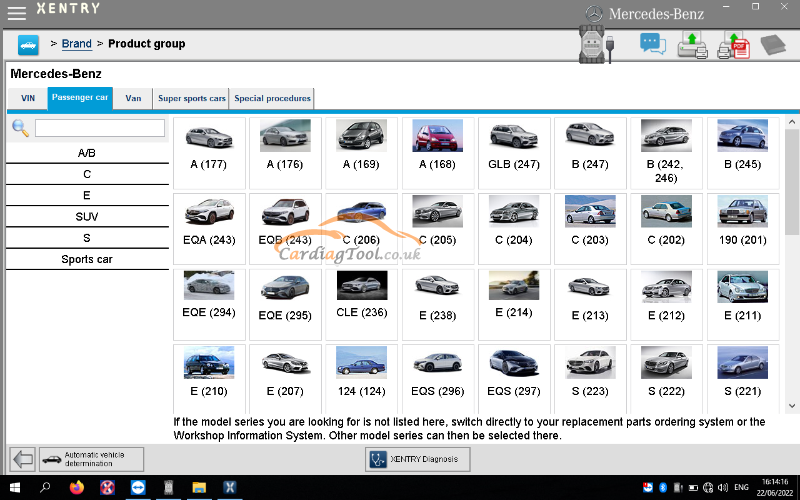This screenshot has width=800, height=500.
Task: Filter by A/B category
Action: coord(87,153)
